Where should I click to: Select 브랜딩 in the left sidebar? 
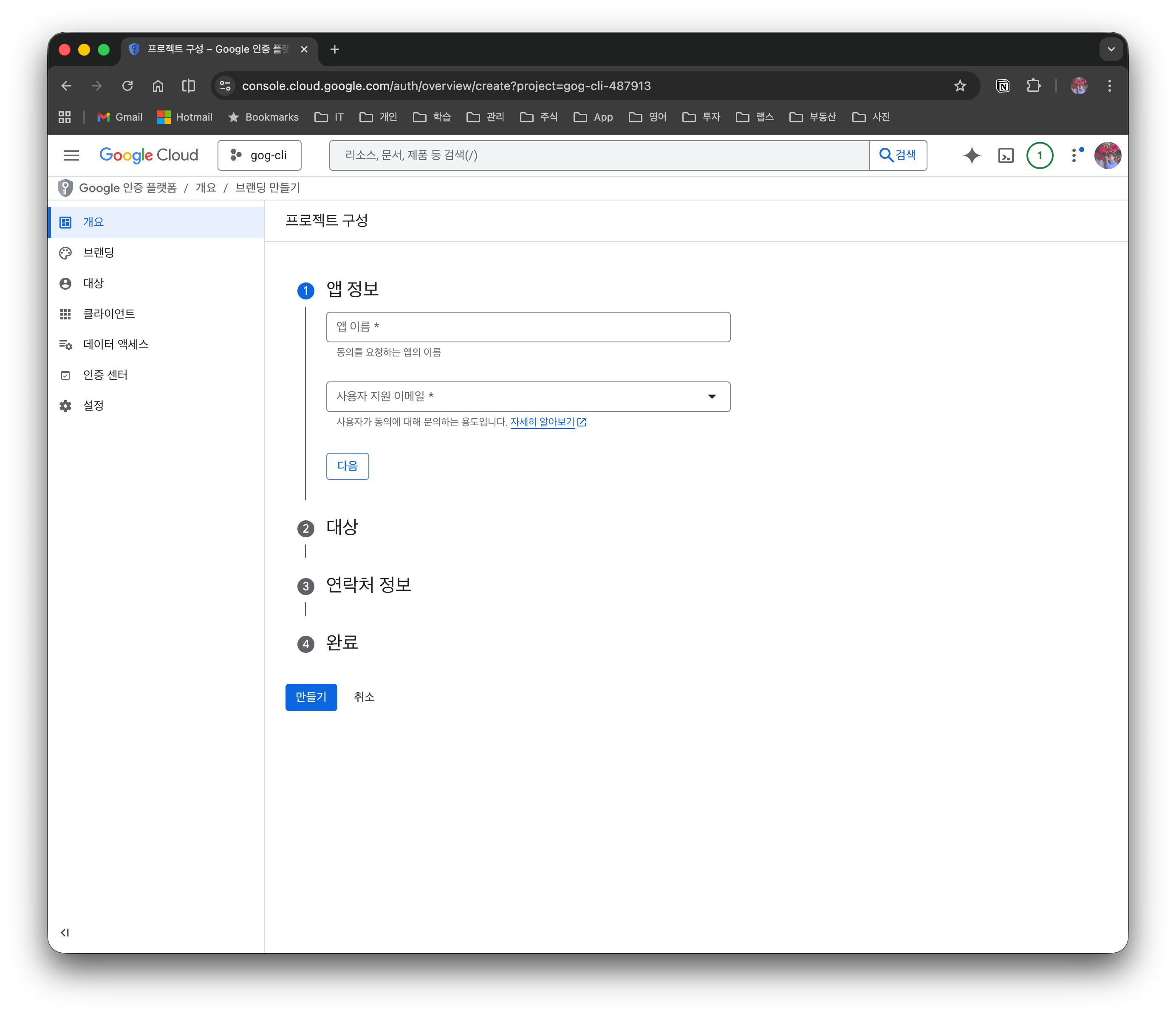point(99,252)
